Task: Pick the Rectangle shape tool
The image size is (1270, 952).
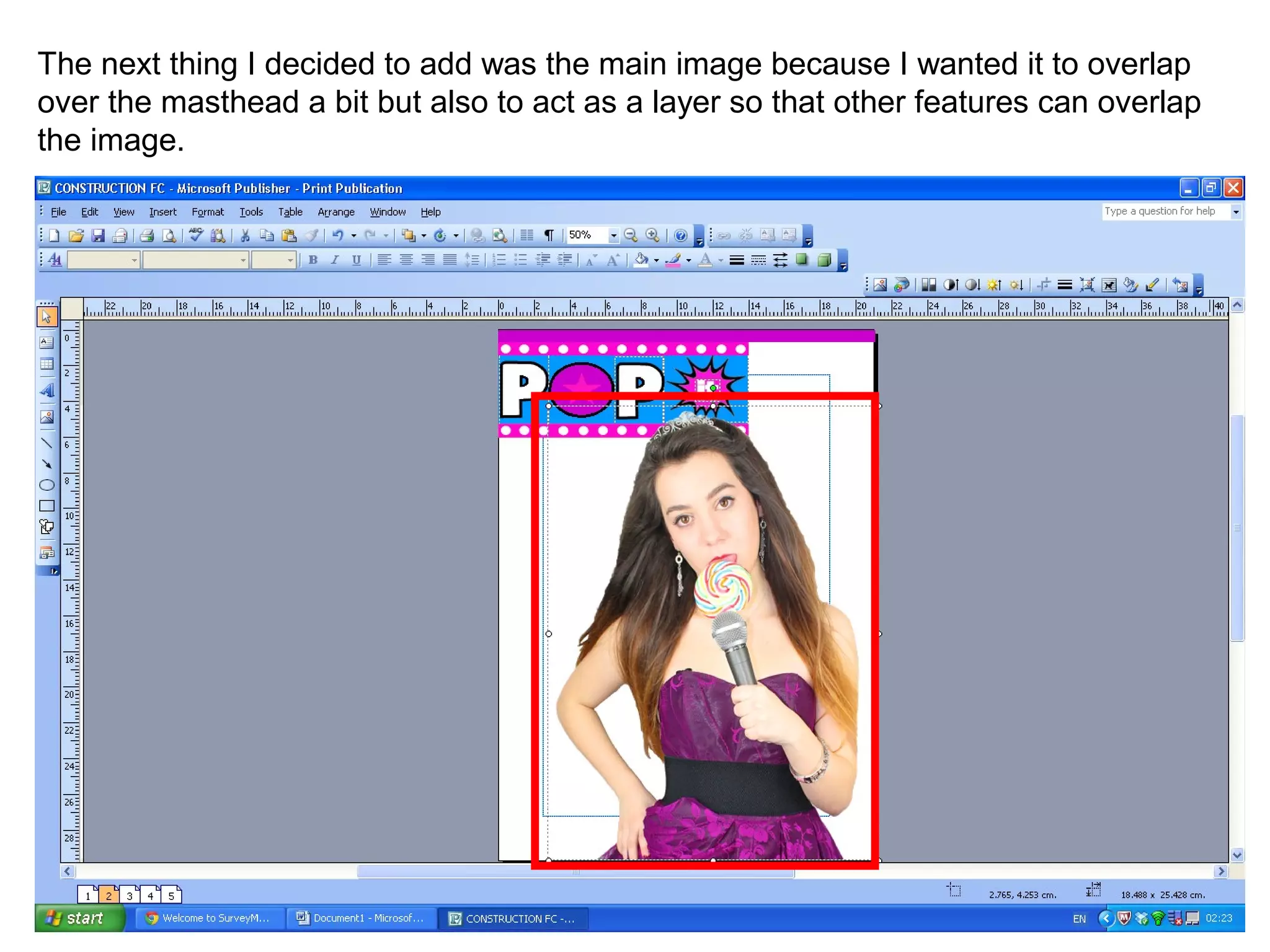Action: click(x=47, y=506)
